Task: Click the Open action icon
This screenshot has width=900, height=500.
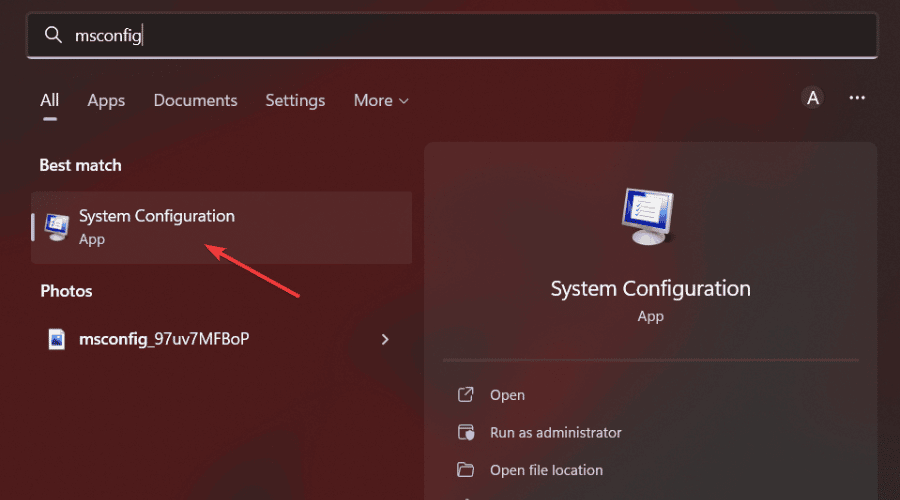Action: click(x=465, y=394)
